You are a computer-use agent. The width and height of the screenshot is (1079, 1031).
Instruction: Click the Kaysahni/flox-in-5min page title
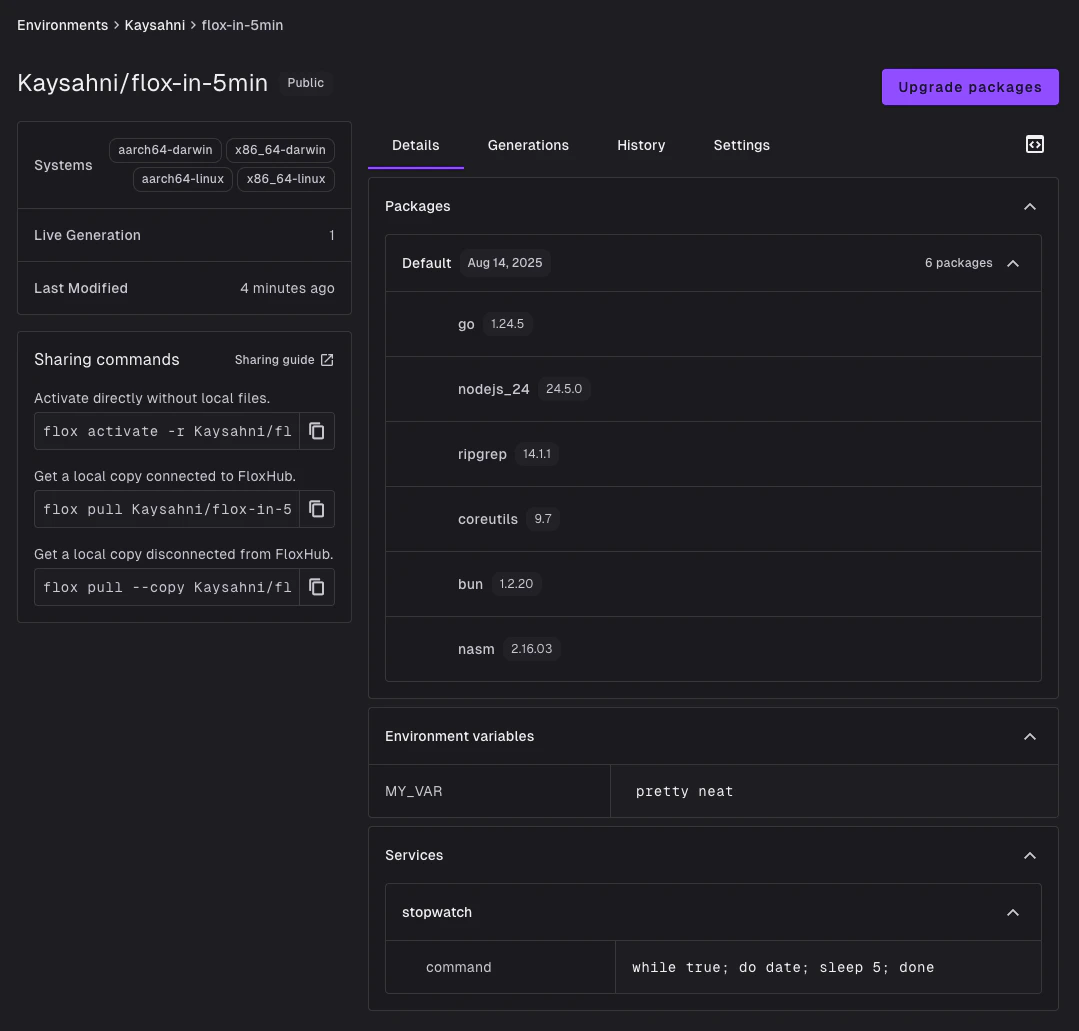pyautogui.click(x=142, y=83)
